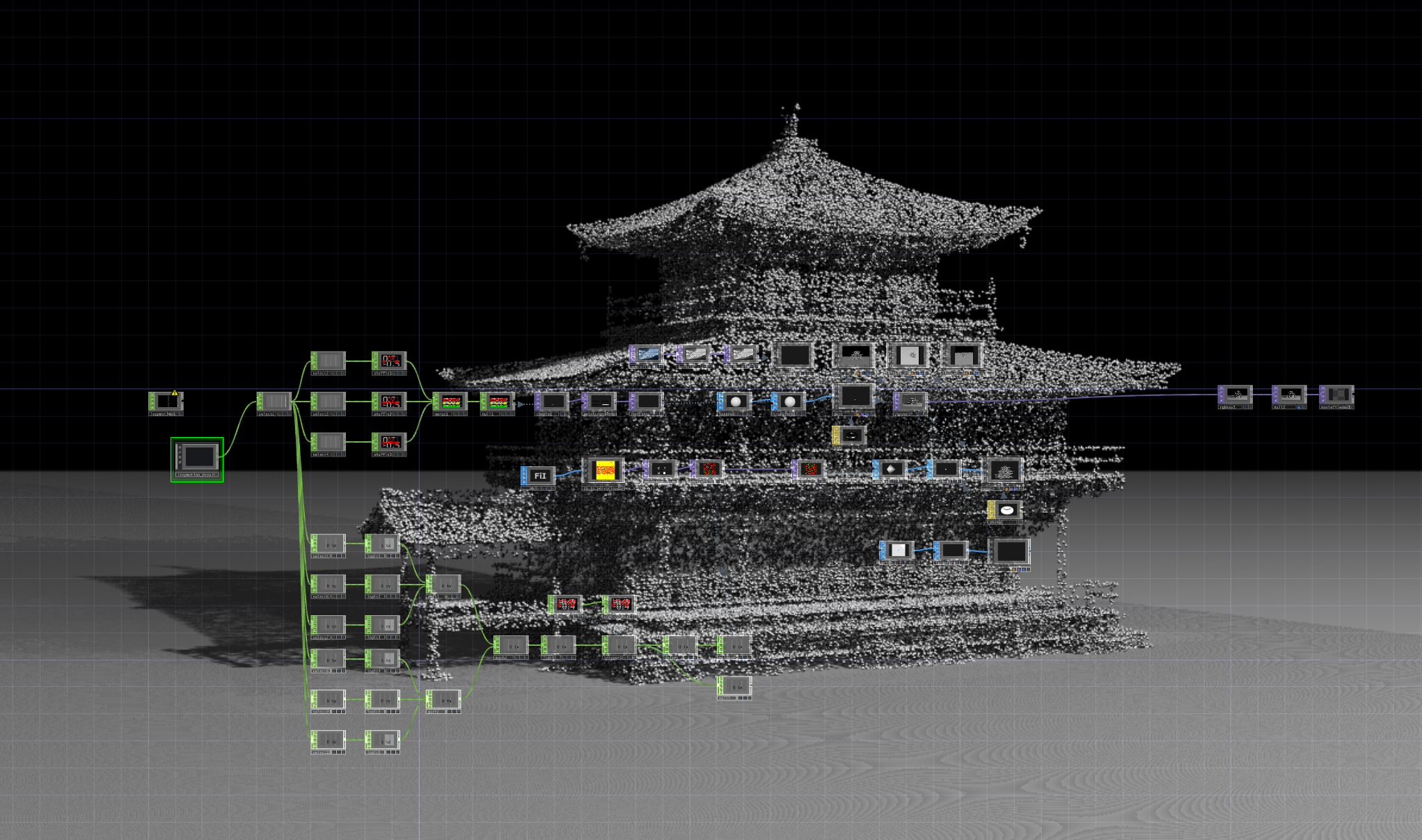Screen dimensions: 1422x840
Task: Select the select1 CHOP node
Action: (x=275, y=402)
